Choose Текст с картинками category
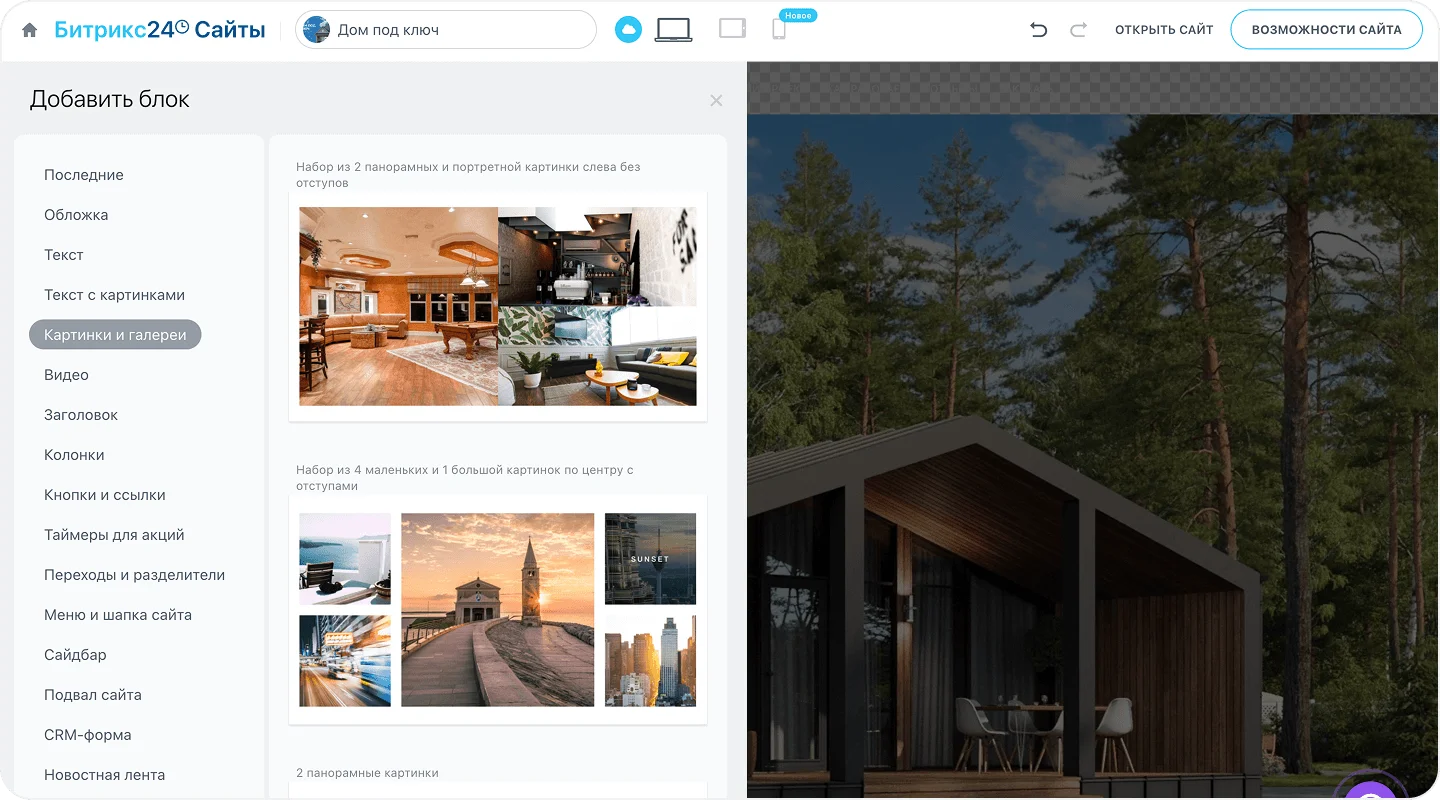The width and height of the screenshot is (1440, 800). [114, 295]
